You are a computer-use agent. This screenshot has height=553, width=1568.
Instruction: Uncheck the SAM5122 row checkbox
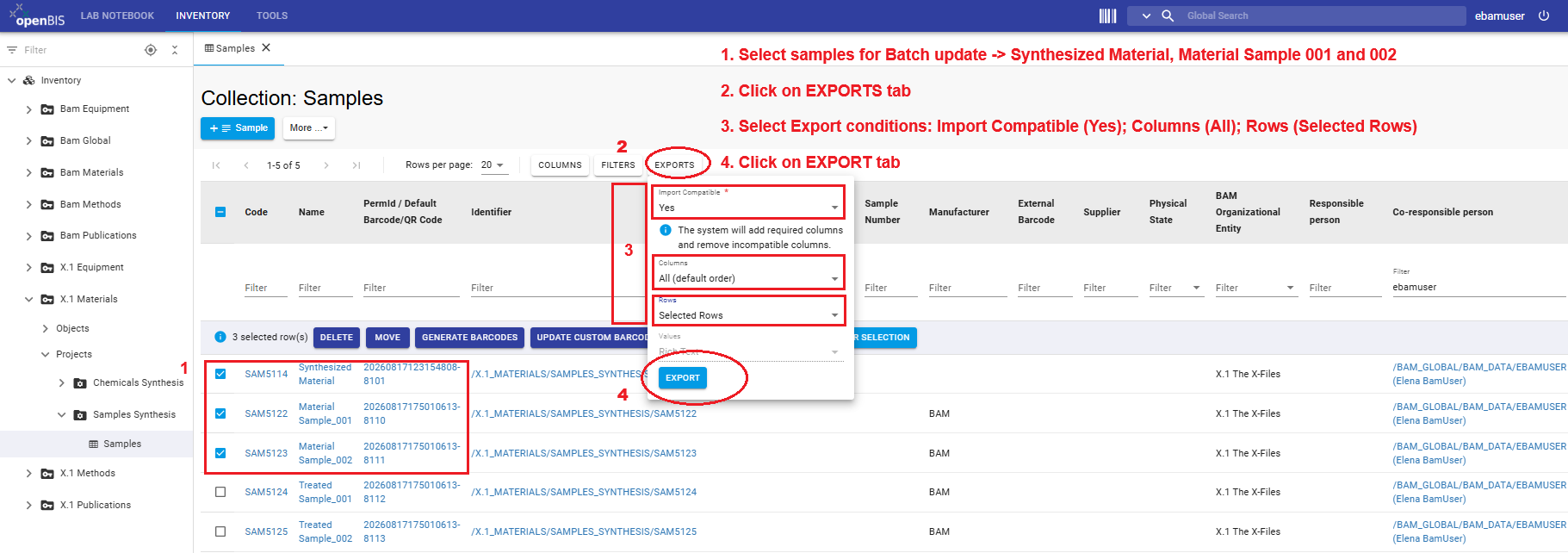tap(220, 413)
